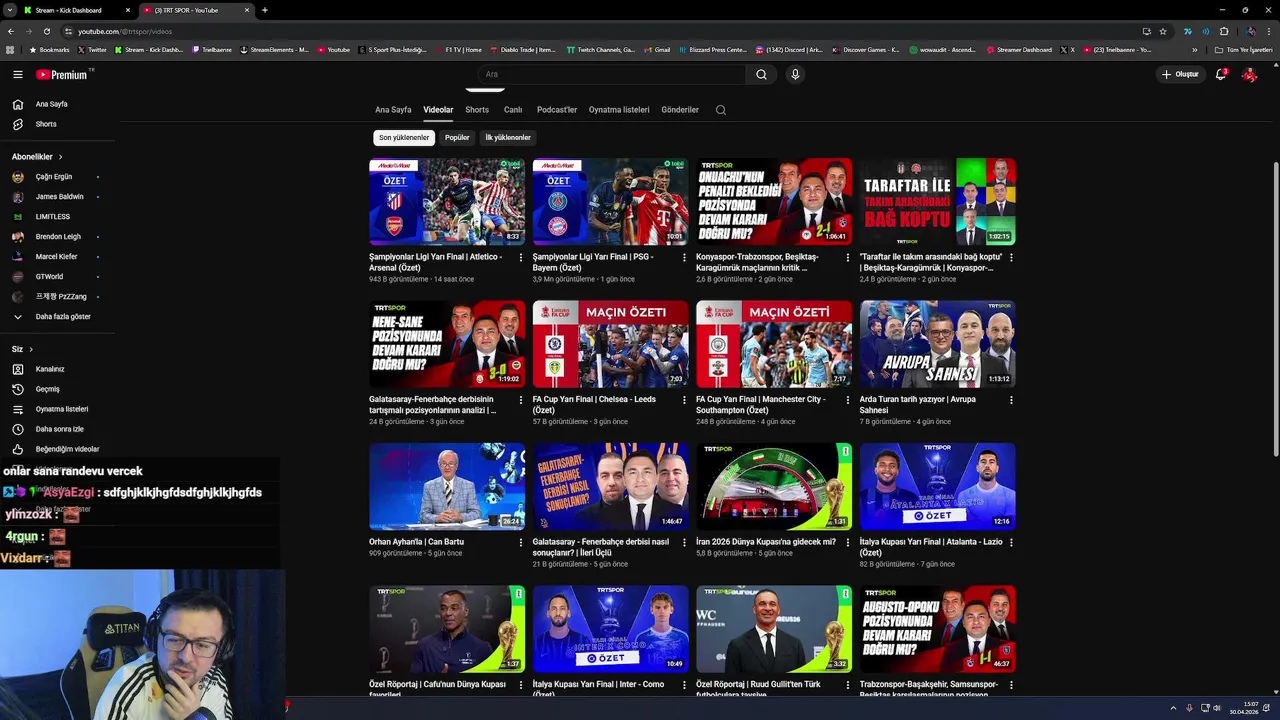Viewport: 1280px width, 720px height.
Task: Open the notifications bell
Action: coord(1220,74)
